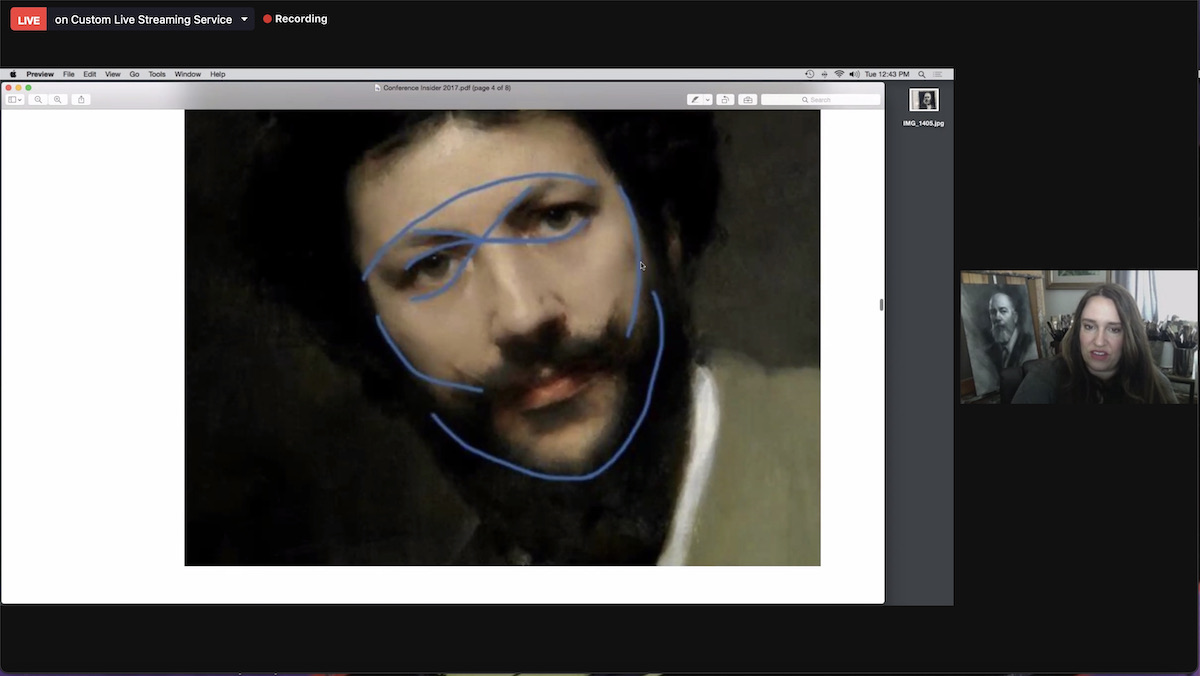Click the red LIVE badge
Screen dimensions: 1200x676
tap(29, 19)
